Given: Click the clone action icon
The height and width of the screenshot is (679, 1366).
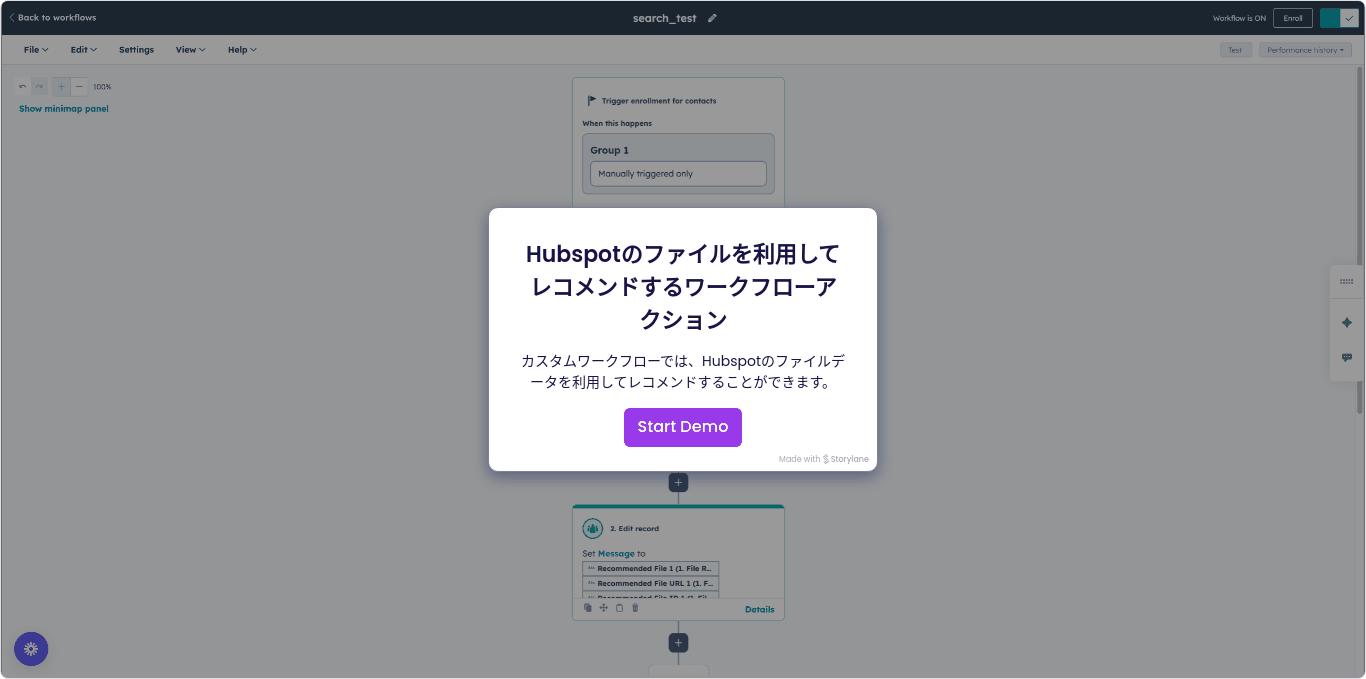Looking at the screenshot, I should [x=588, y=608].
